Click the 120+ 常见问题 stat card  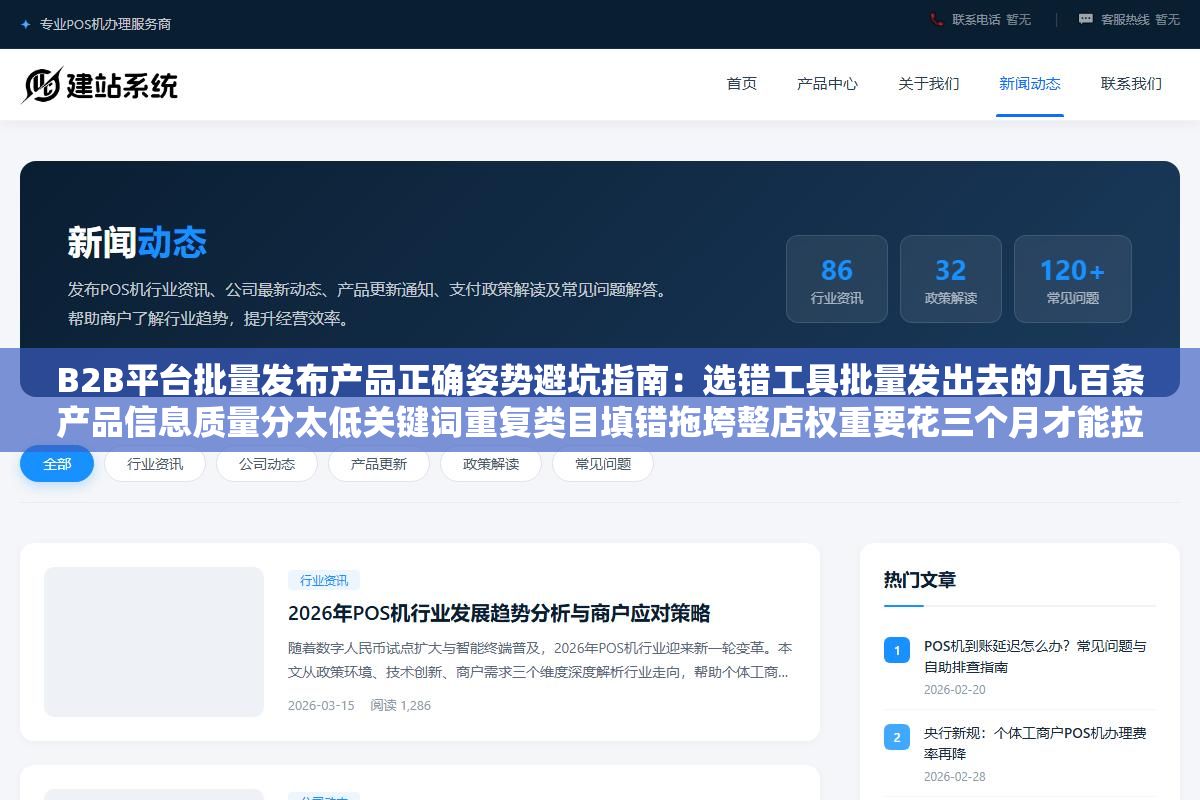1073,279
